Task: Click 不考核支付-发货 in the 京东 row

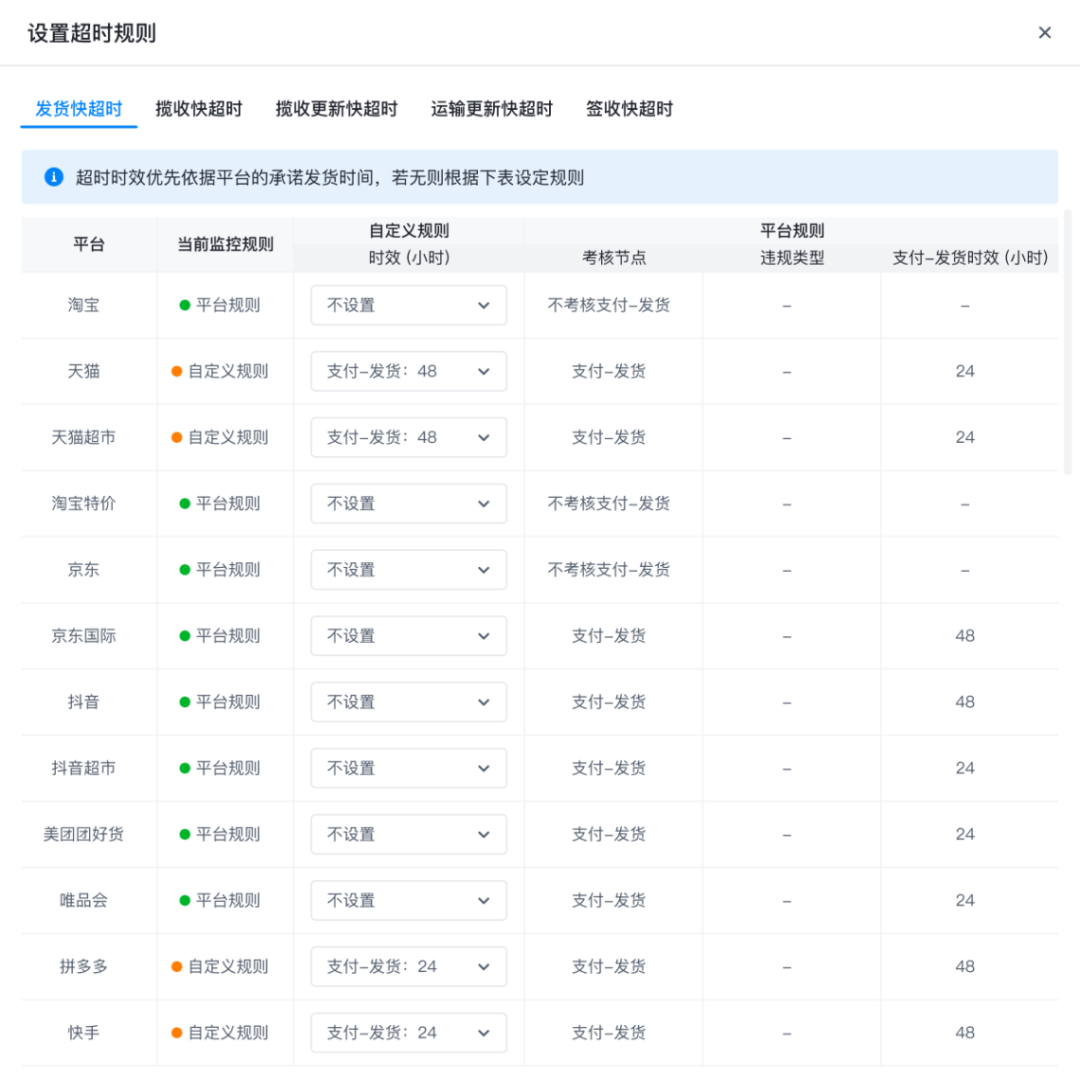Action: click(609, 570)
